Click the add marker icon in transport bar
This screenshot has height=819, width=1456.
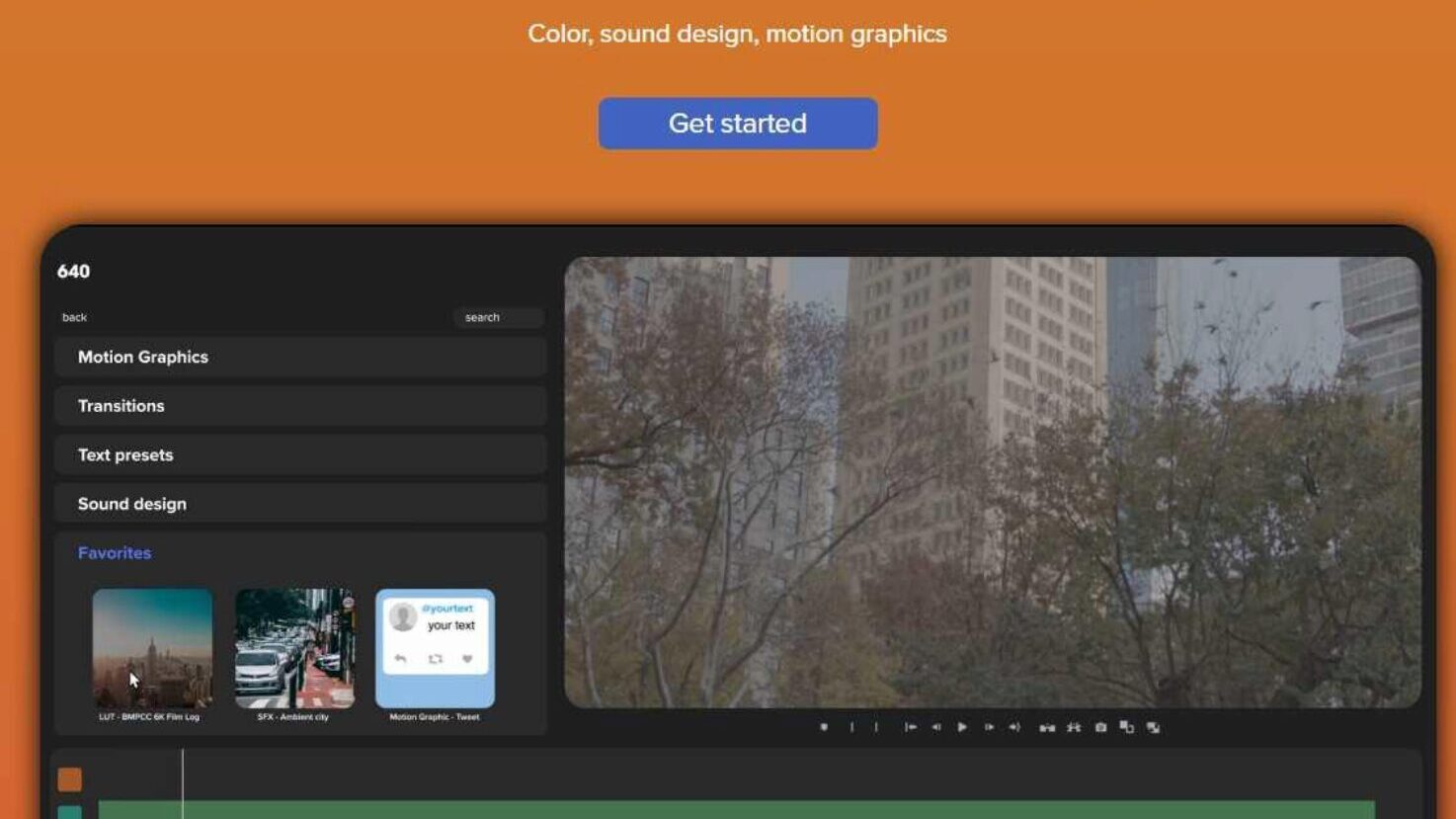click(x=824, y=727)
